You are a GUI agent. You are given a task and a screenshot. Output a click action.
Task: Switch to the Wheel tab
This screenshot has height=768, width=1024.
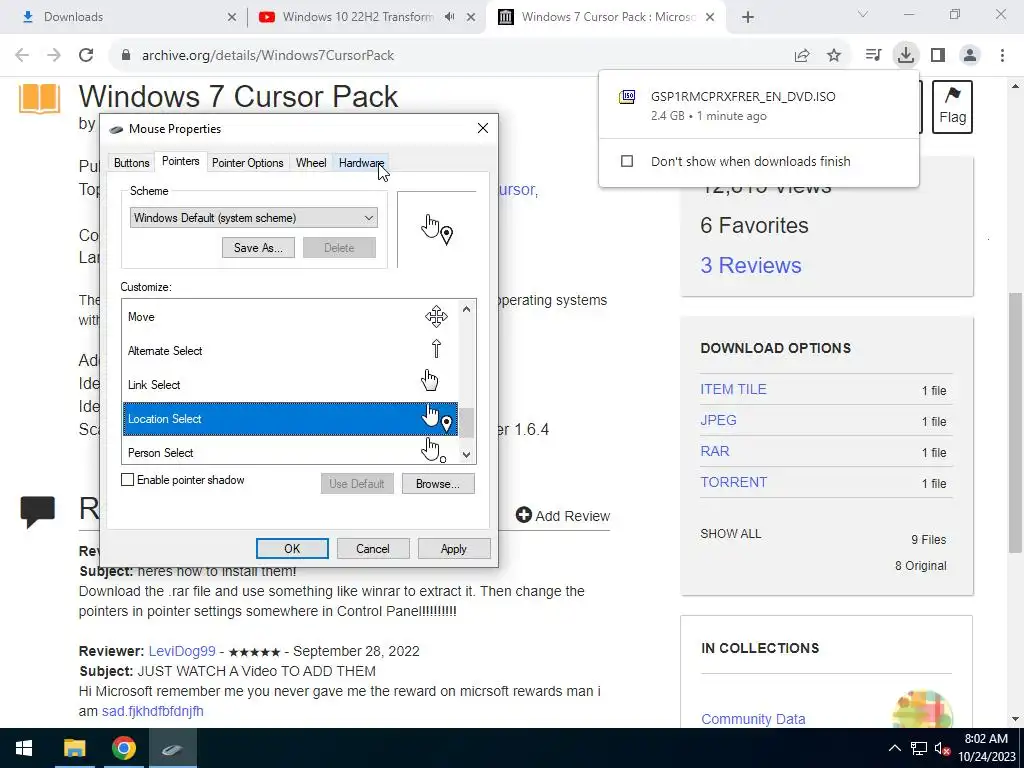311,163
